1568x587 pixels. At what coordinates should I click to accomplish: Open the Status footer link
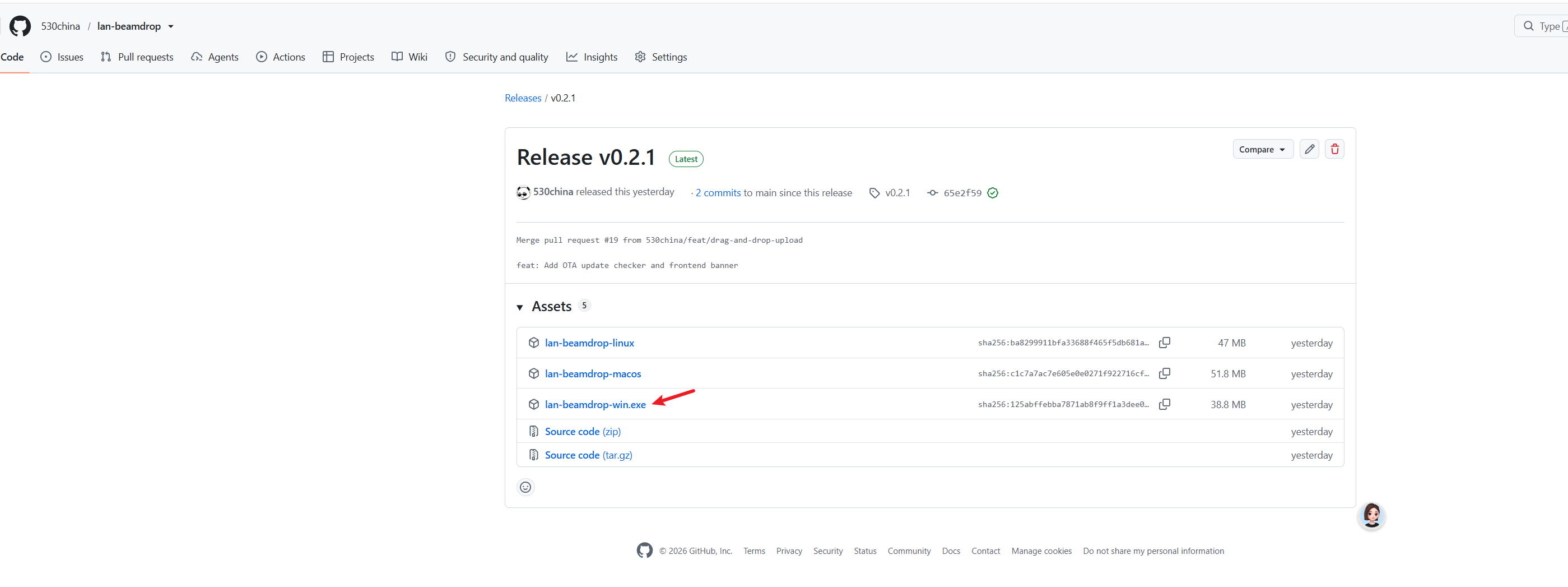click(865, 552)
